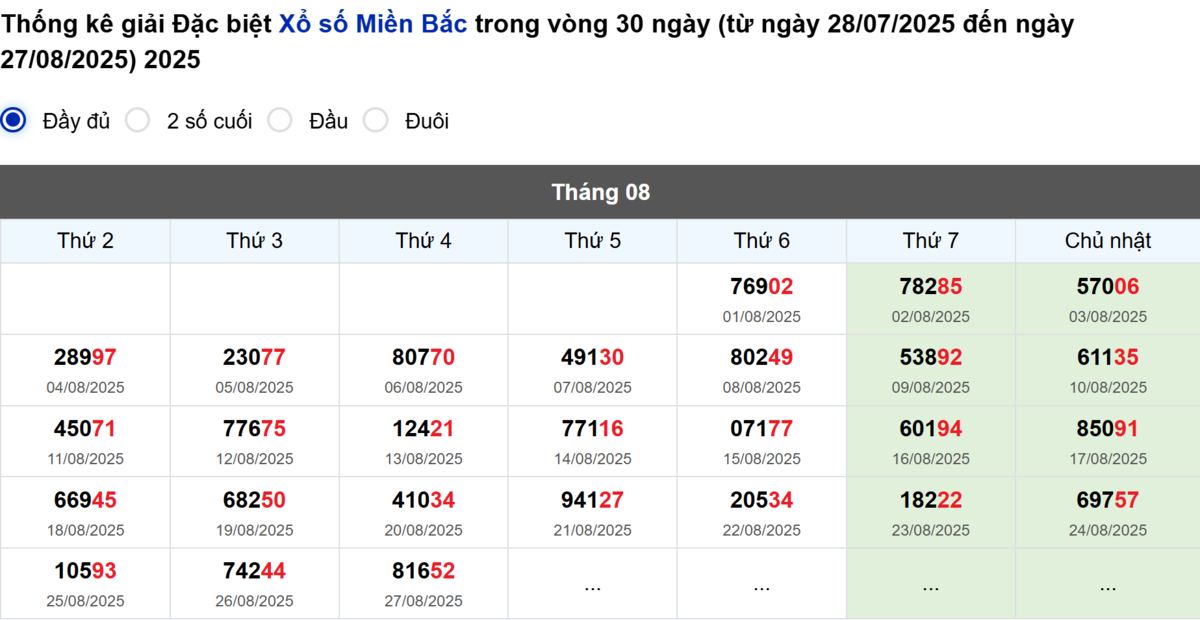Viewport: 1200px width, 620px height.
Task: Click result 49130 for 07/08/2025
Action: [x=592, y=358]
